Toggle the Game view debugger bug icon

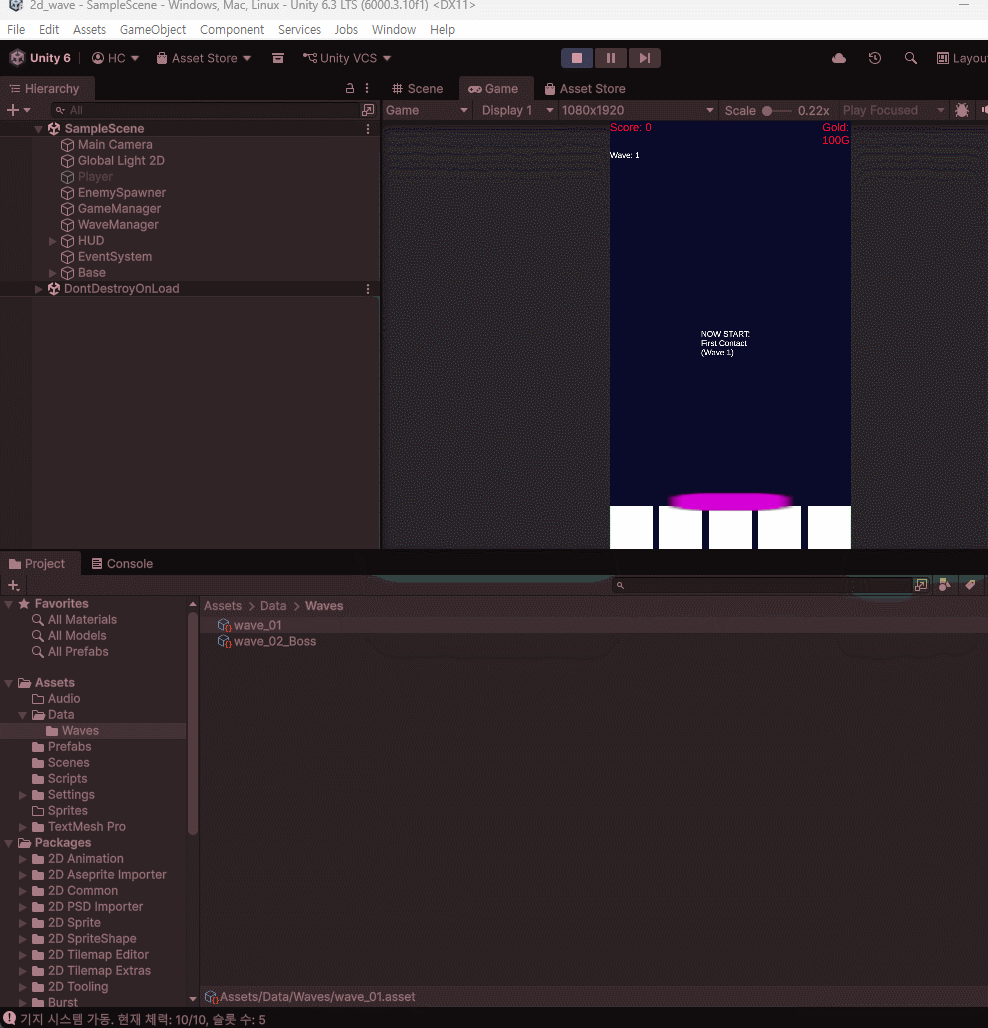[x=962, y=110]
